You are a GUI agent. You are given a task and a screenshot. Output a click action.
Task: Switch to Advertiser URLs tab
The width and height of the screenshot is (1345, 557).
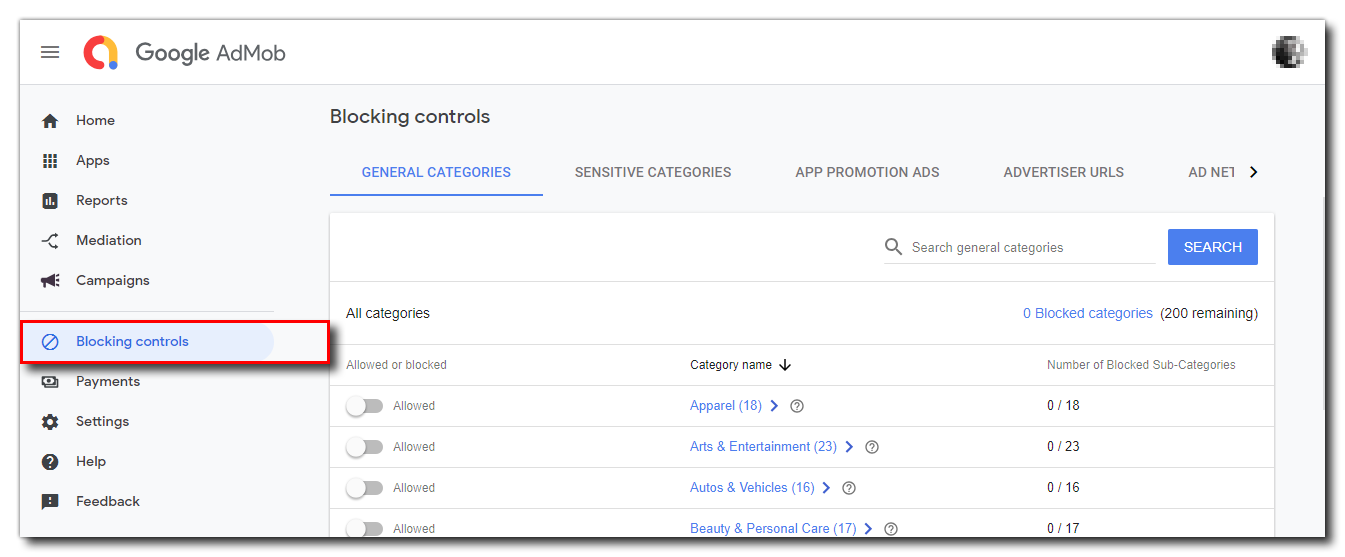tap(1063, 172)
